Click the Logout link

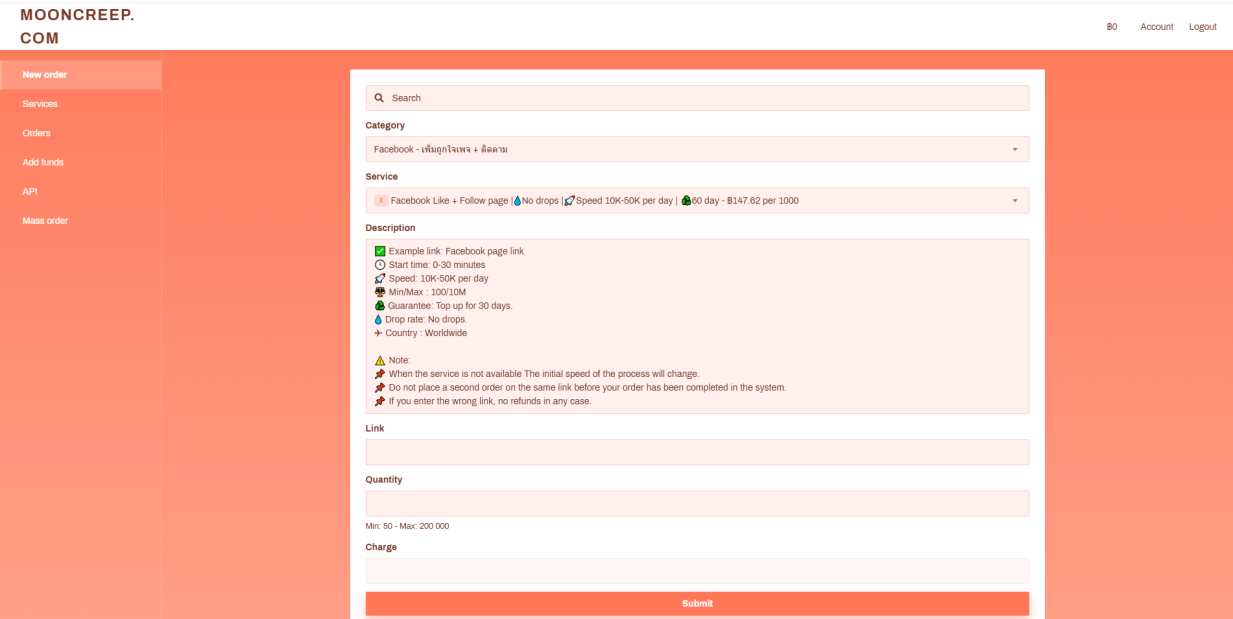tap(1203, 27)
